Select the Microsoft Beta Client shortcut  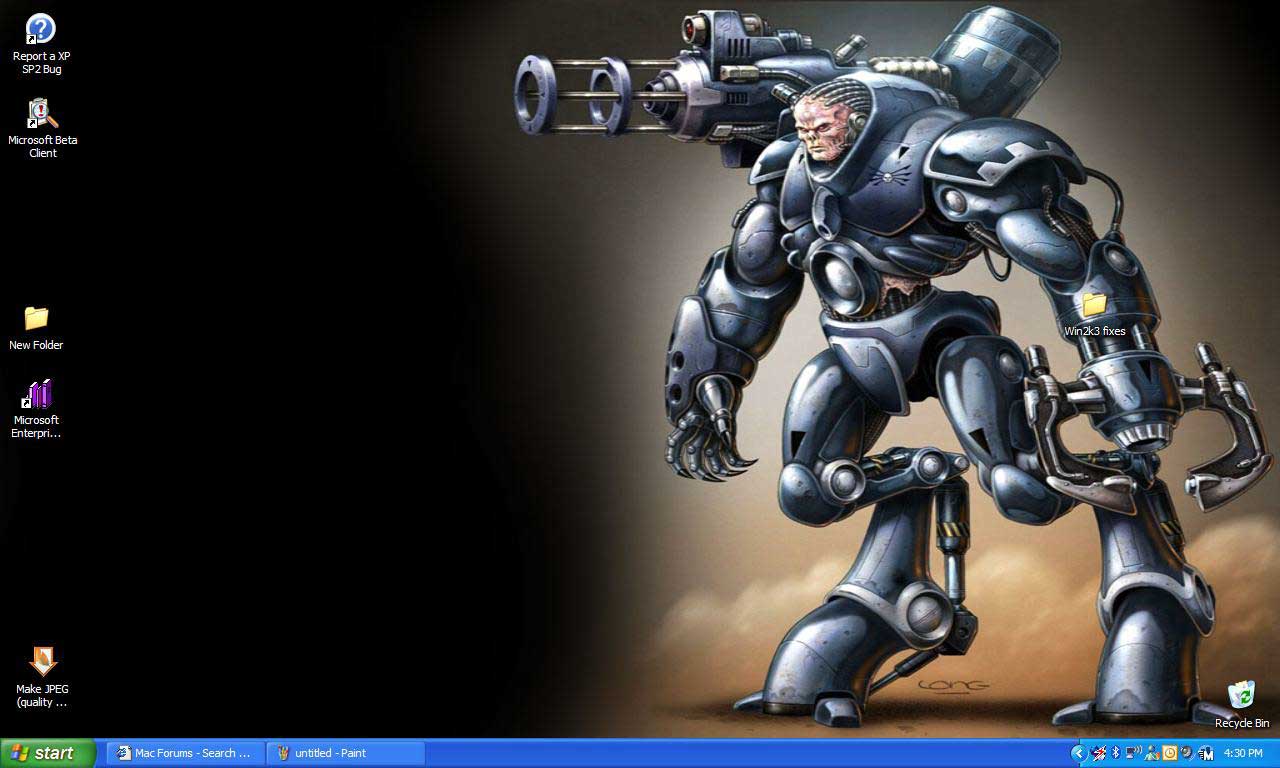pyautogui.click(x=42, y=128)
